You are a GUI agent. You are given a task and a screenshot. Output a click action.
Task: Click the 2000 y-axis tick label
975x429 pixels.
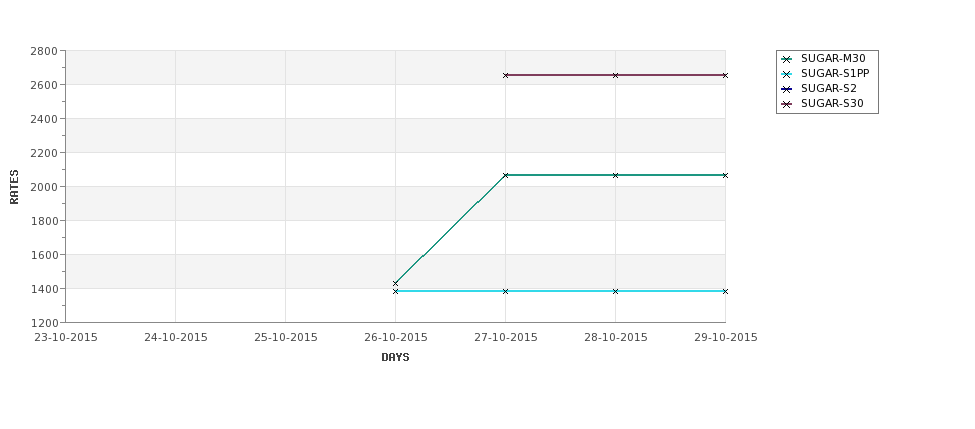click(x=44, y=187)
